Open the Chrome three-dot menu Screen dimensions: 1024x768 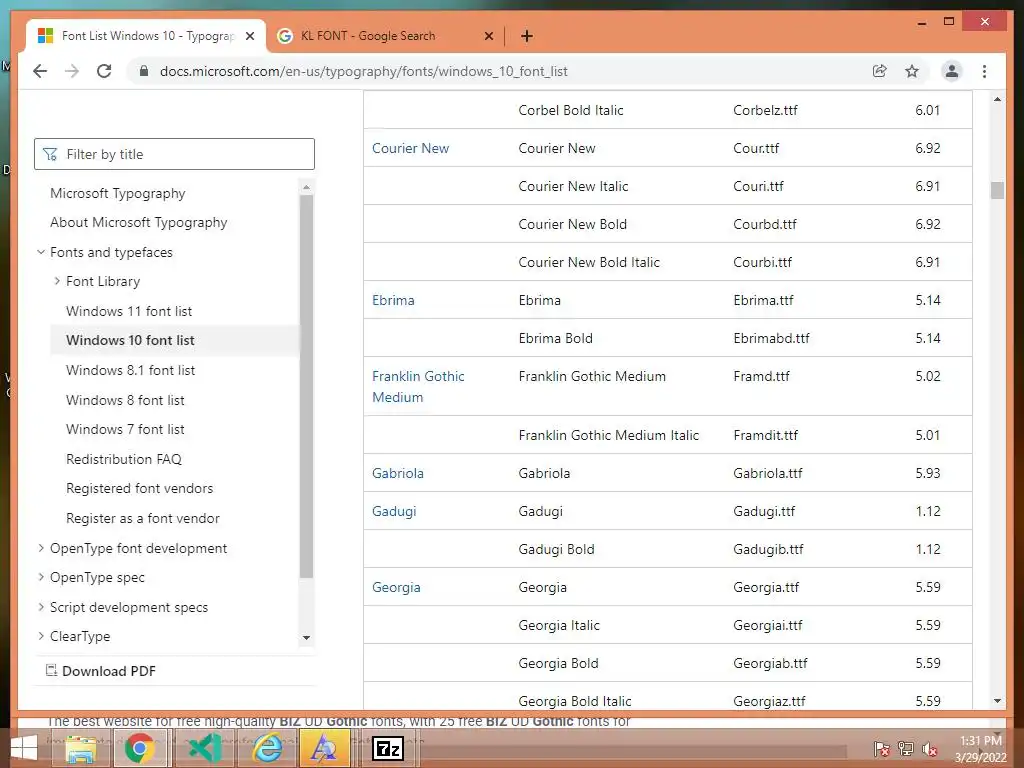[984, 71]
